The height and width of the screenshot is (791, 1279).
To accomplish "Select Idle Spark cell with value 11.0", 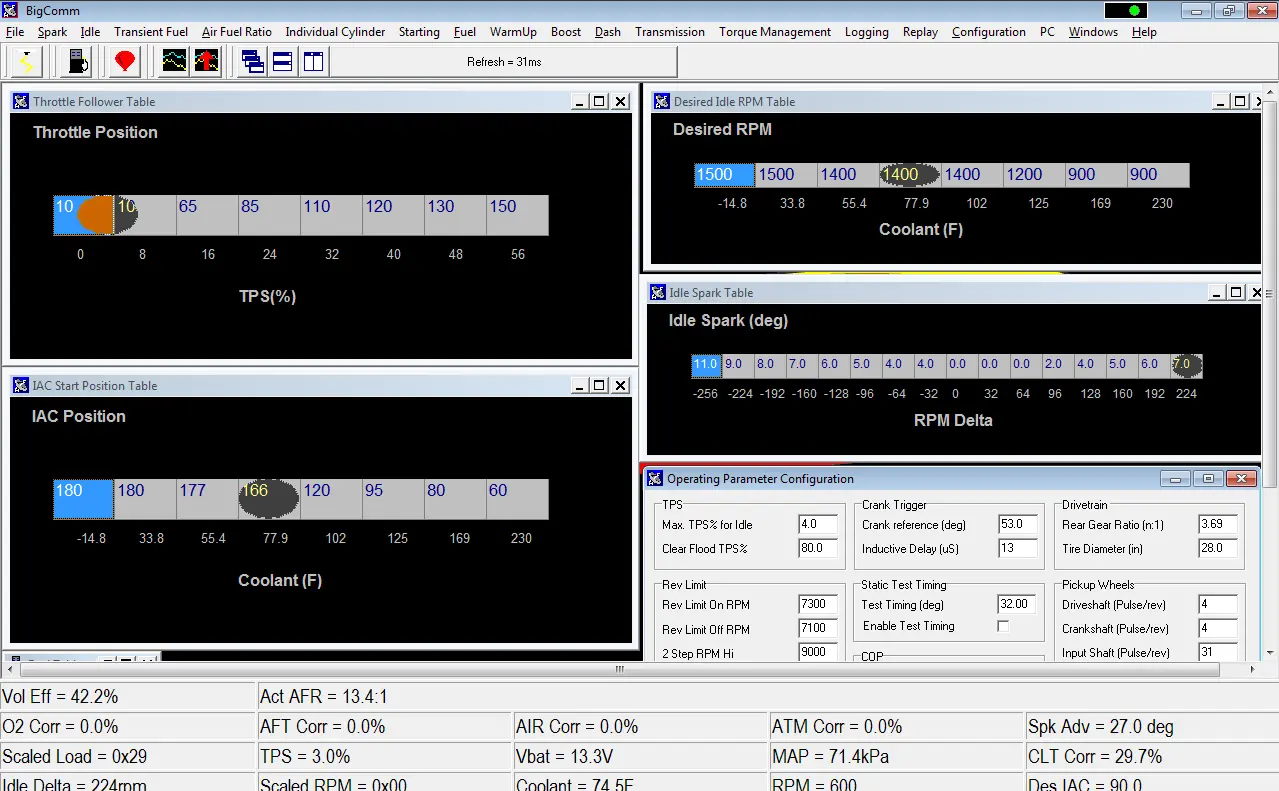I will click(706, 366).
